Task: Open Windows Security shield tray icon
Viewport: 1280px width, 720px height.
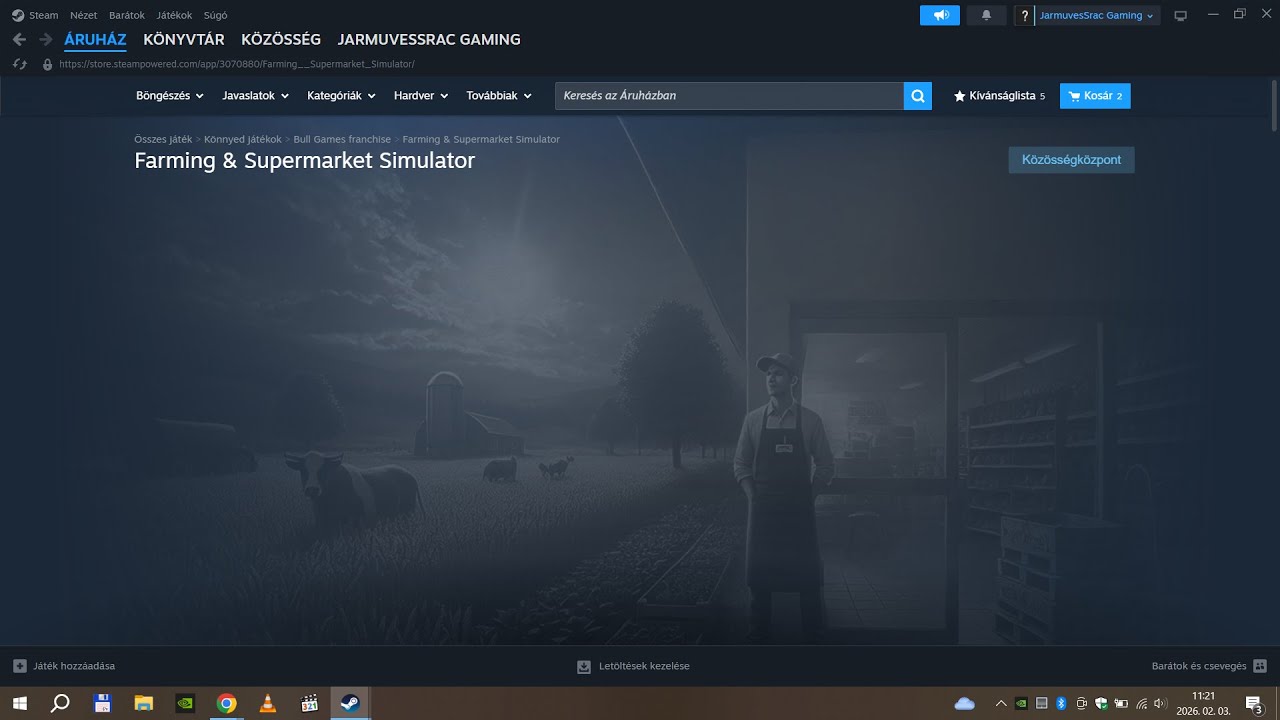Action: (1101, 703)
